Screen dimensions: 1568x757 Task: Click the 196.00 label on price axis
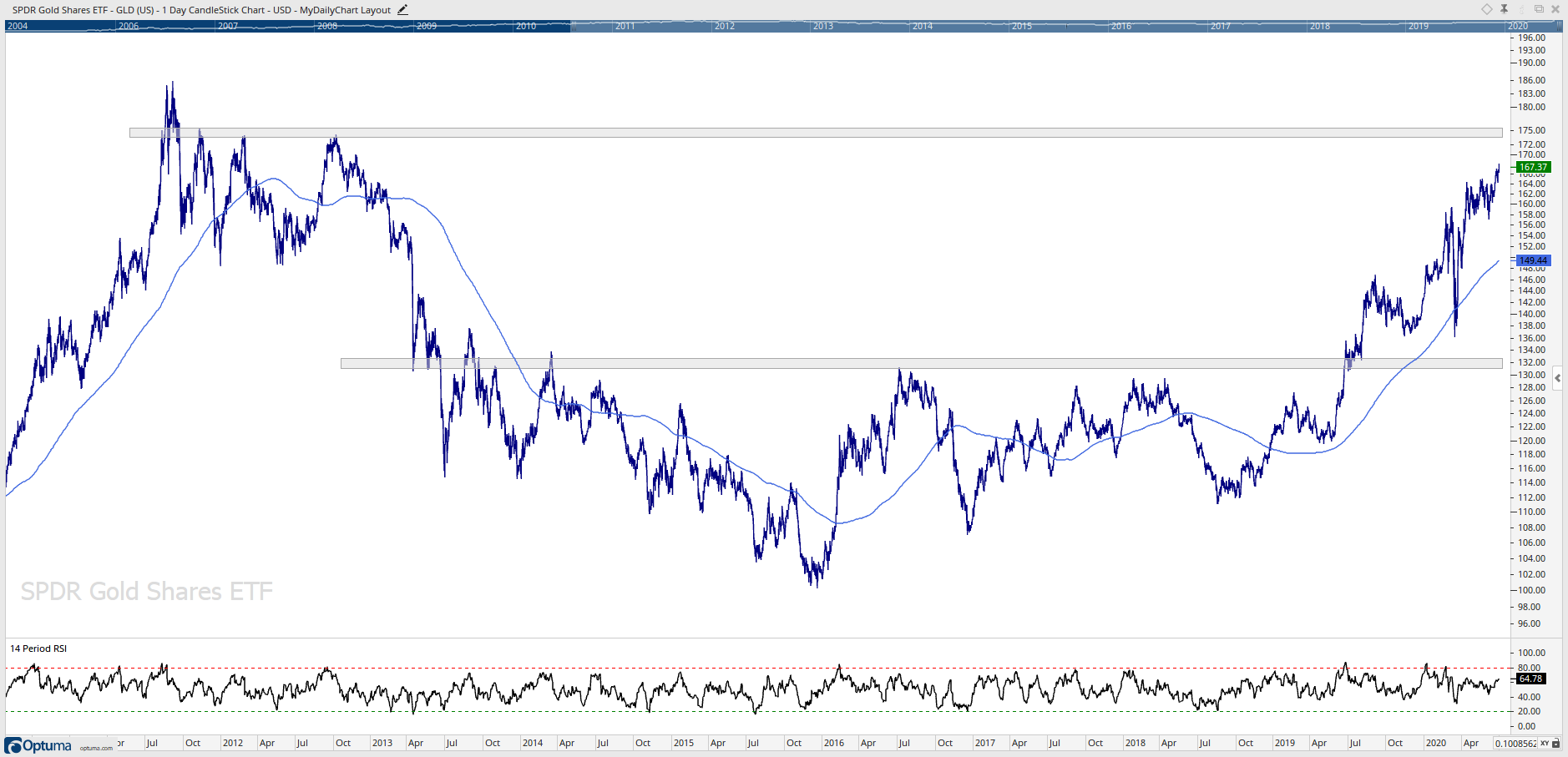coord(1532,38)
